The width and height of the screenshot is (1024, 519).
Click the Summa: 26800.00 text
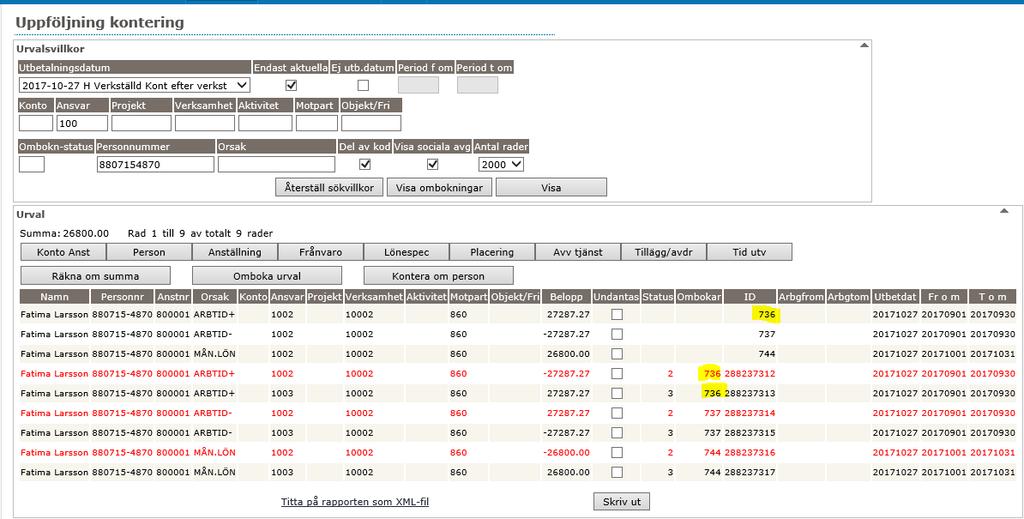(x=65, y=233)
